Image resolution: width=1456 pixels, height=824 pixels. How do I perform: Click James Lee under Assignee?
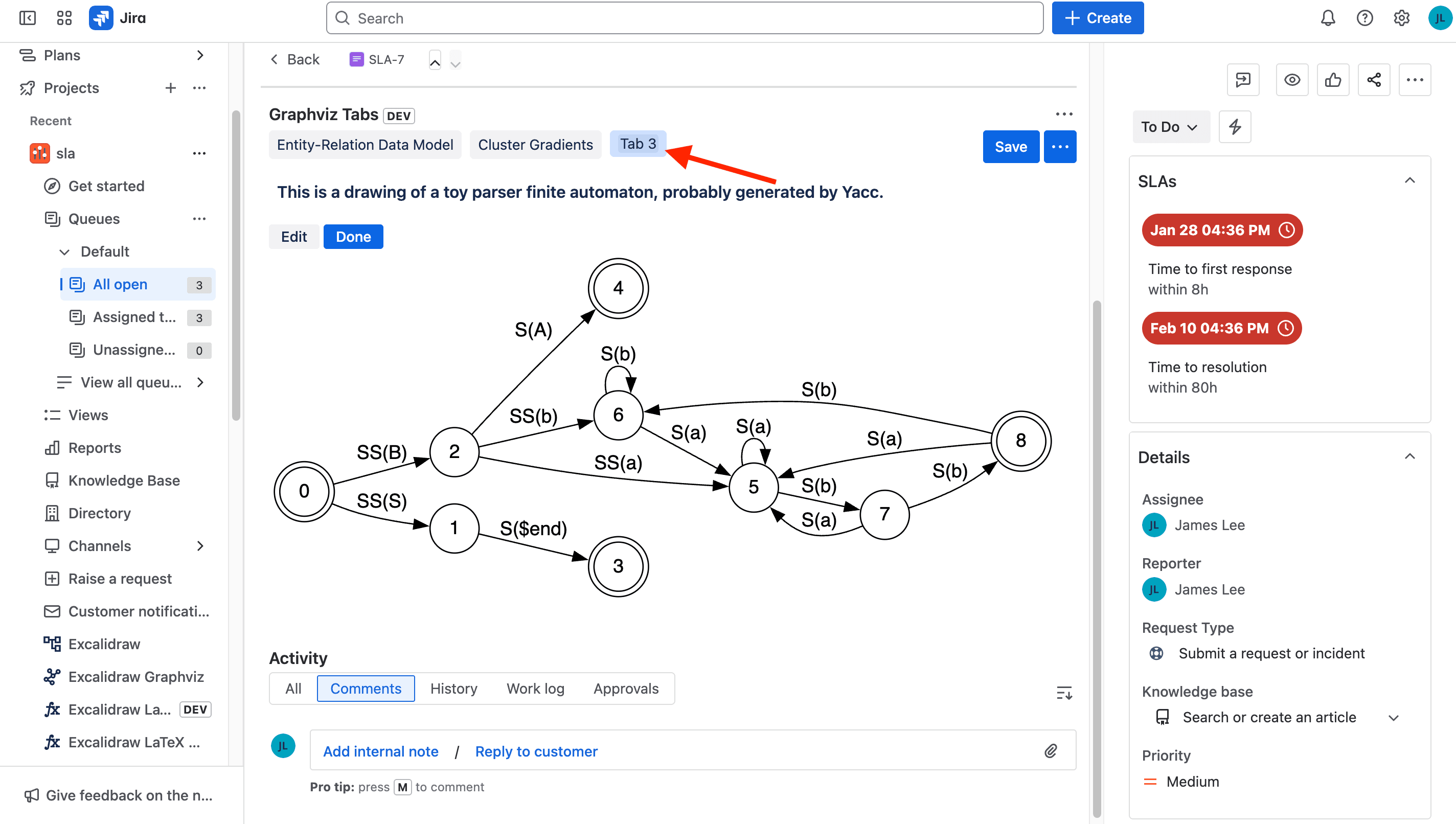1209,525
